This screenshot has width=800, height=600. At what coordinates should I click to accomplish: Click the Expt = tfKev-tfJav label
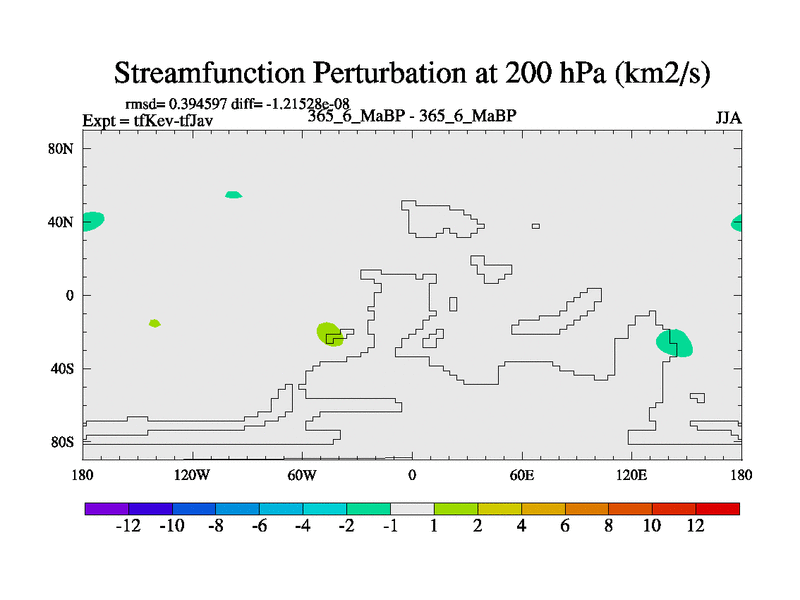147,121
